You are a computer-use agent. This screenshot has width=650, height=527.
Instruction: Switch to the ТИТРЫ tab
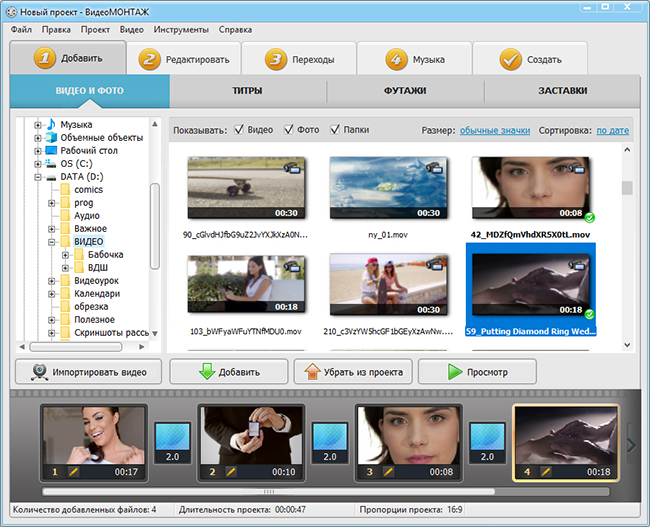coord(246,91)
